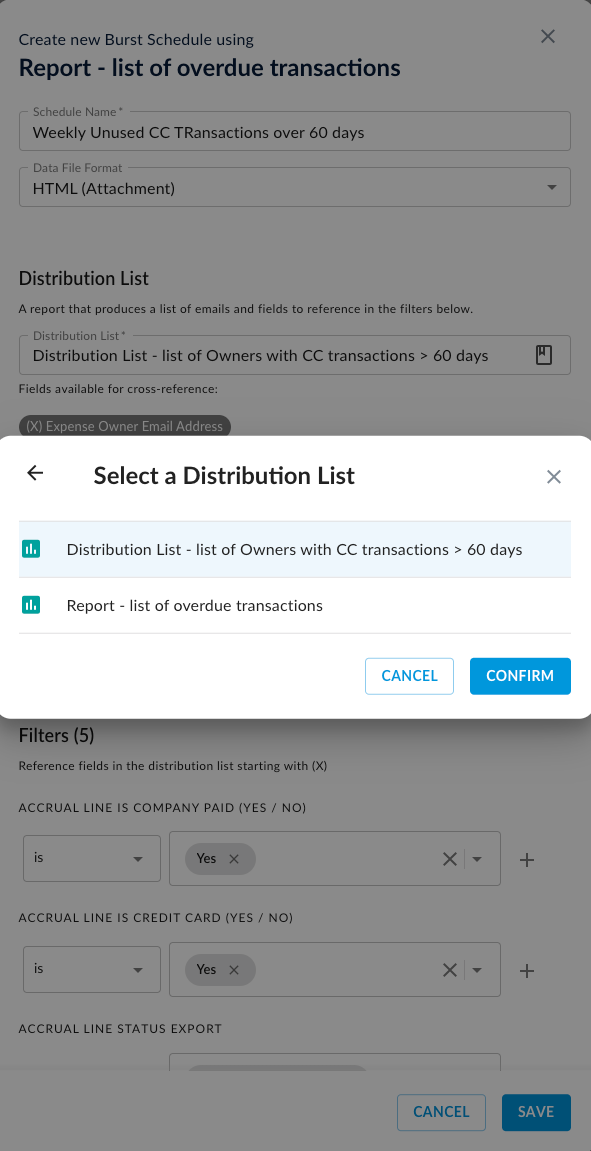This screenshot has width=591, height=1151.
Task: Clear all values from Company Paid filter
Action: tap(449, 858)
